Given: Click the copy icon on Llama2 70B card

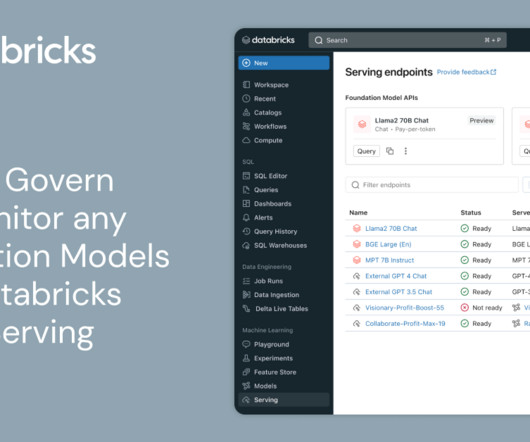Looking at the screenshot, I should [x=390, y=151].
